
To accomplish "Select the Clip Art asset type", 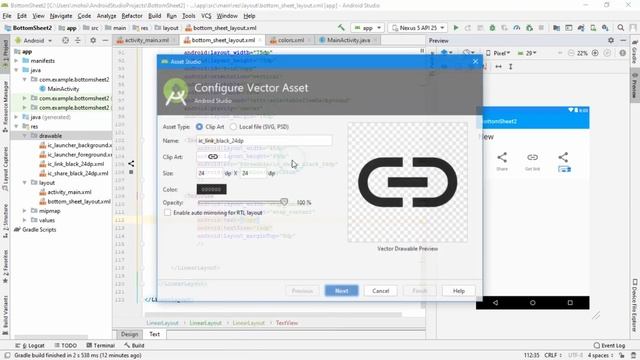I will (199, 127).
